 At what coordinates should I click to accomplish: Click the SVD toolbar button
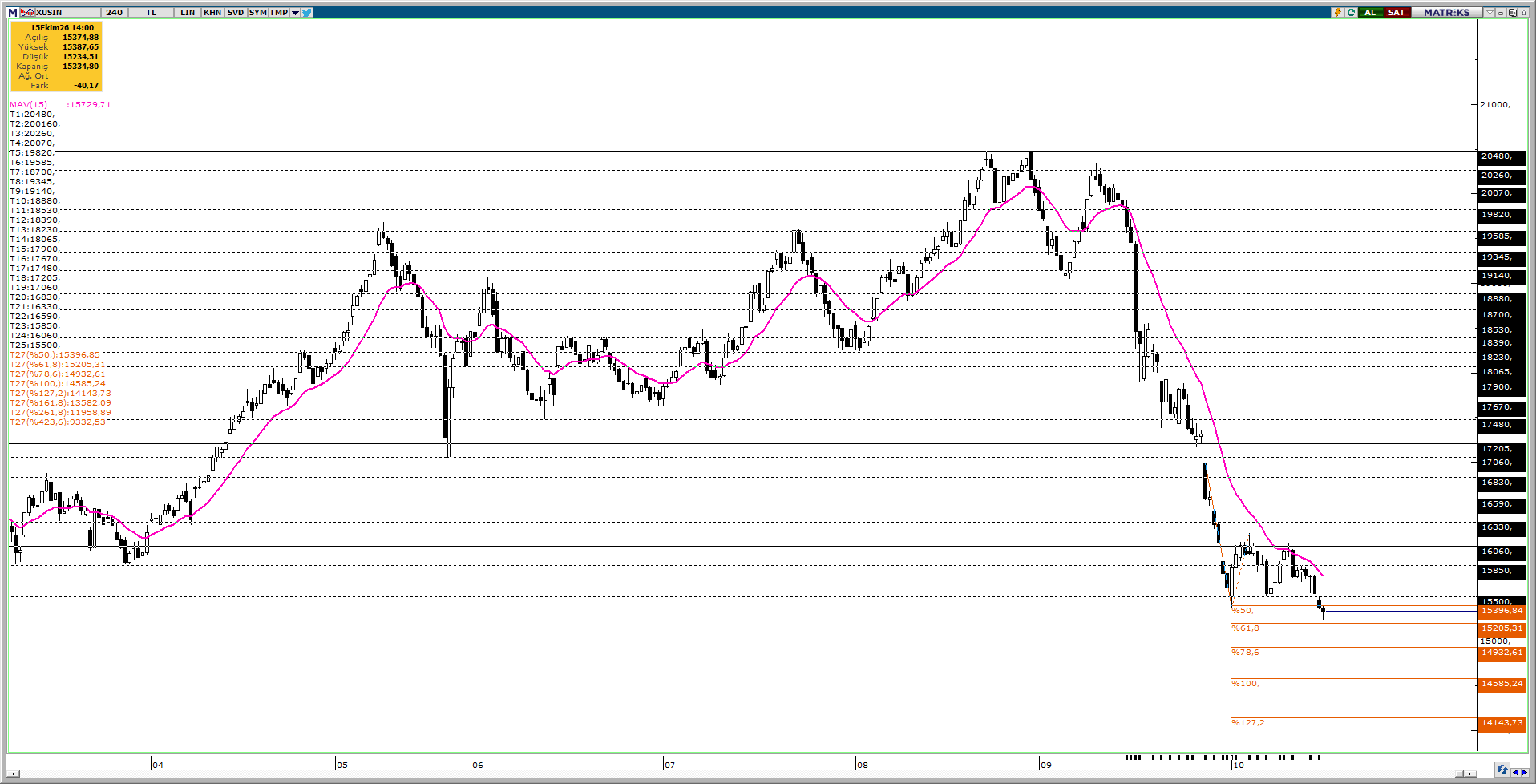[x=236, y=13]
